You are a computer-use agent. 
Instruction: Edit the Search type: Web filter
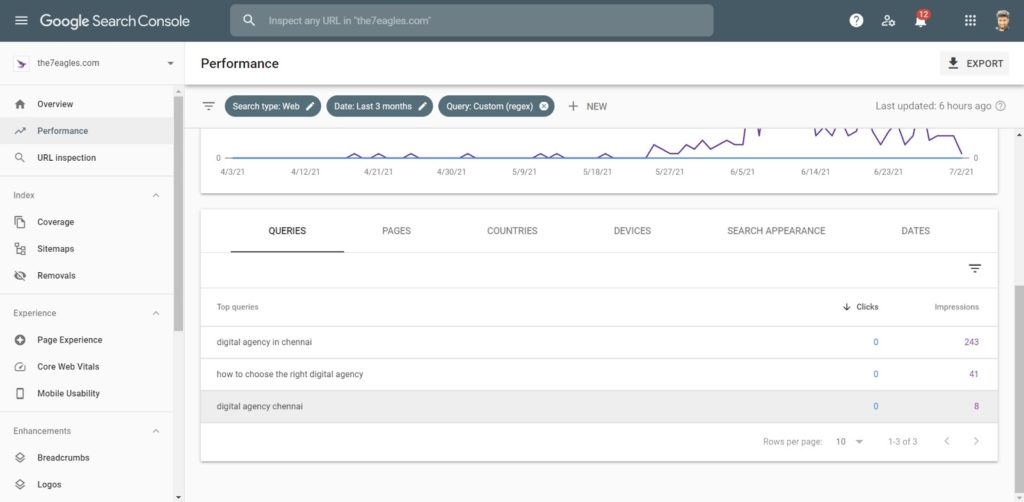[311, 106]
